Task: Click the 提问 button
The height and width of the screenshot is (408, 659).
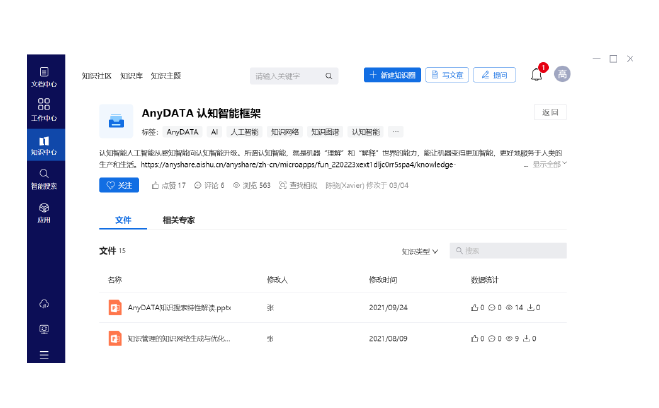Action: [494, 75]
